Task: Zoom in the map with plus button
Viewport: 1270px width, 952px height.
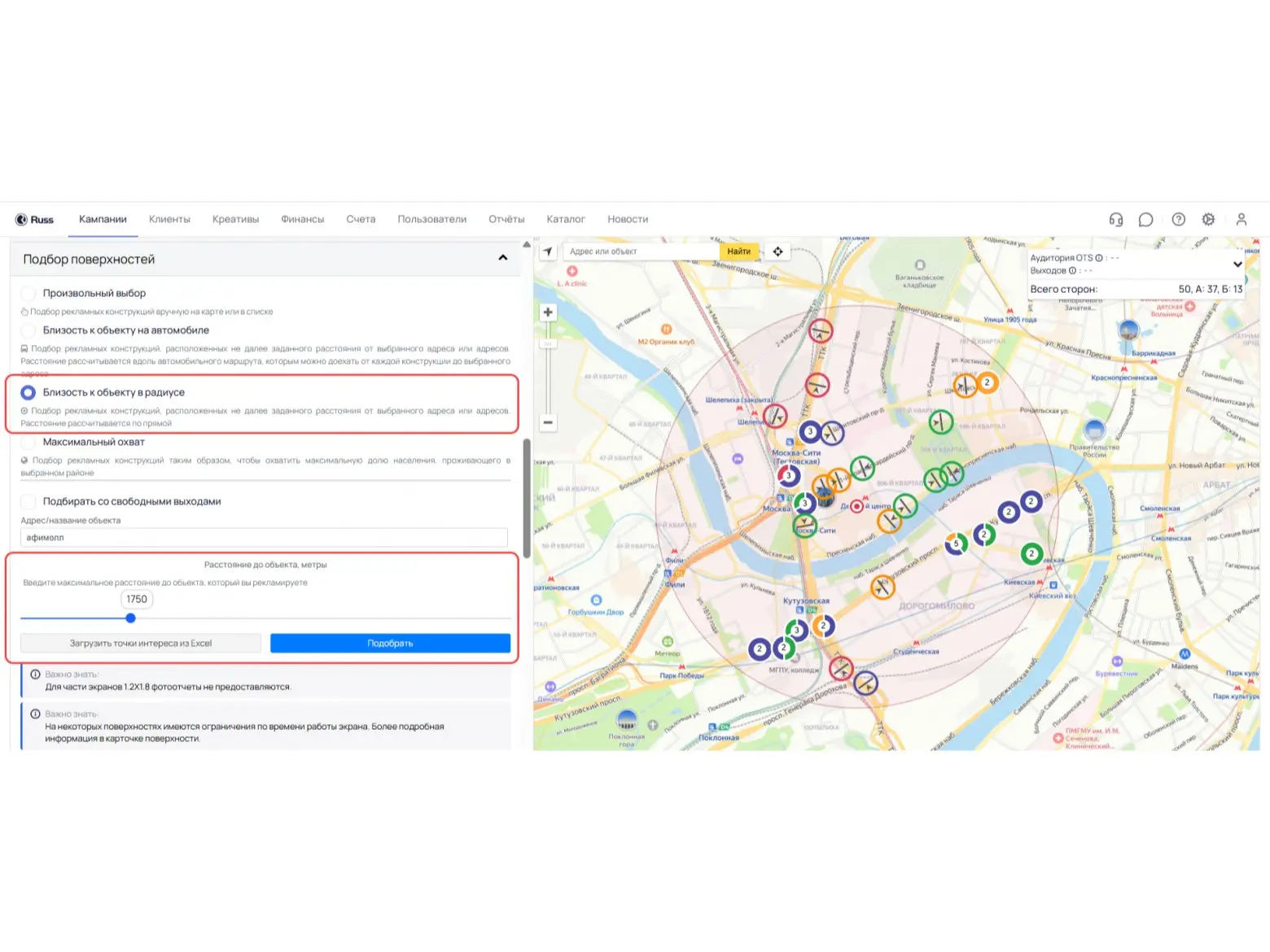Action: pos(548,312)
